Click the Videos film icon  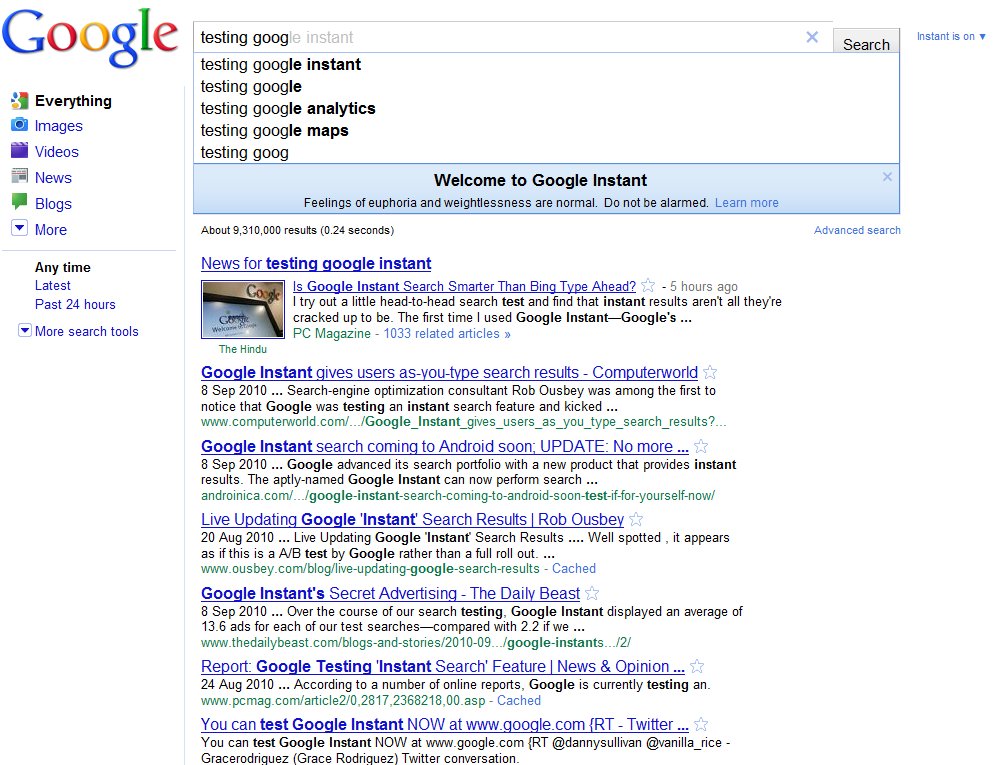point(19,152)
